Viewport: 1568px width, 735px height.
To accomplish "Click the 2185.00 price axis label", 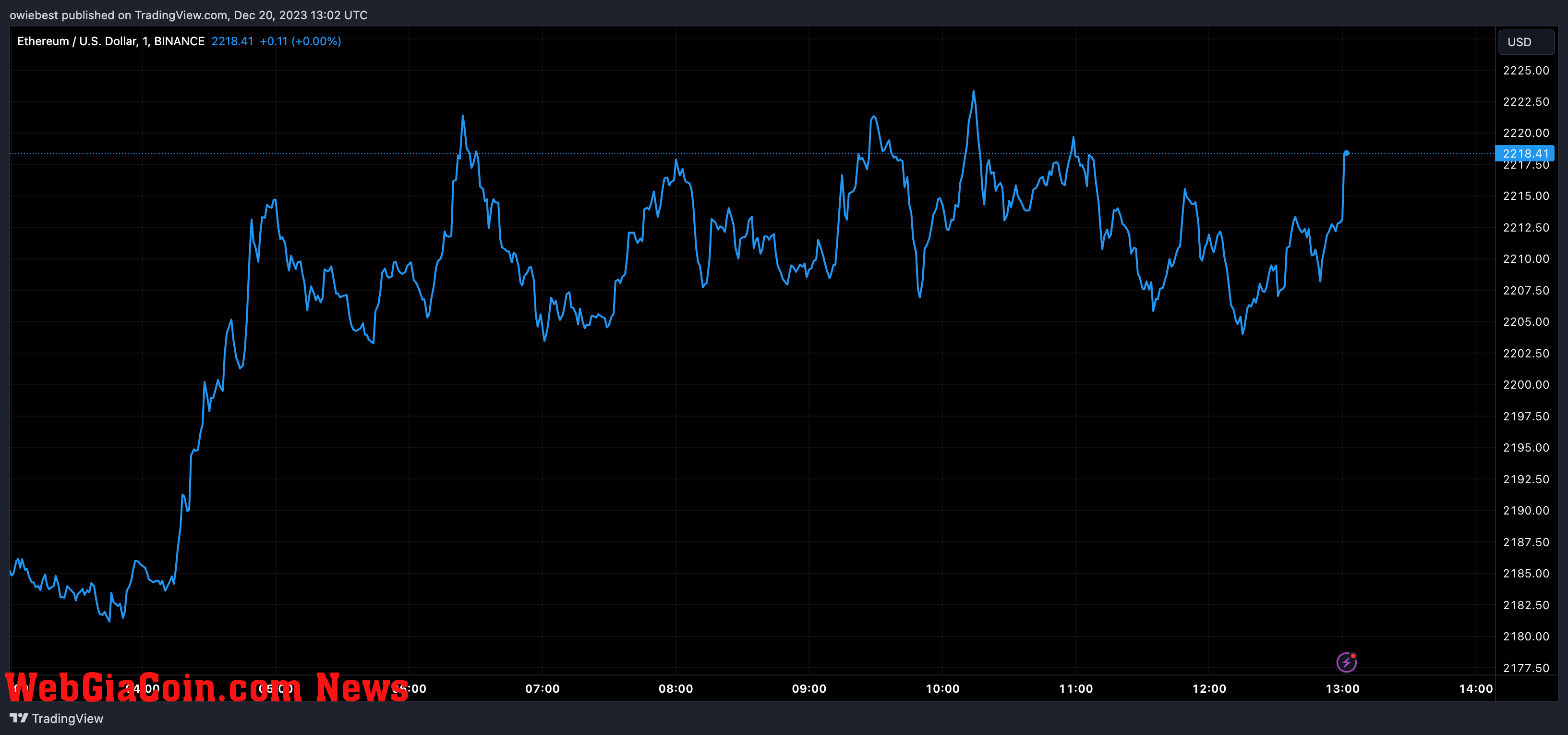I will point(1526,574).
